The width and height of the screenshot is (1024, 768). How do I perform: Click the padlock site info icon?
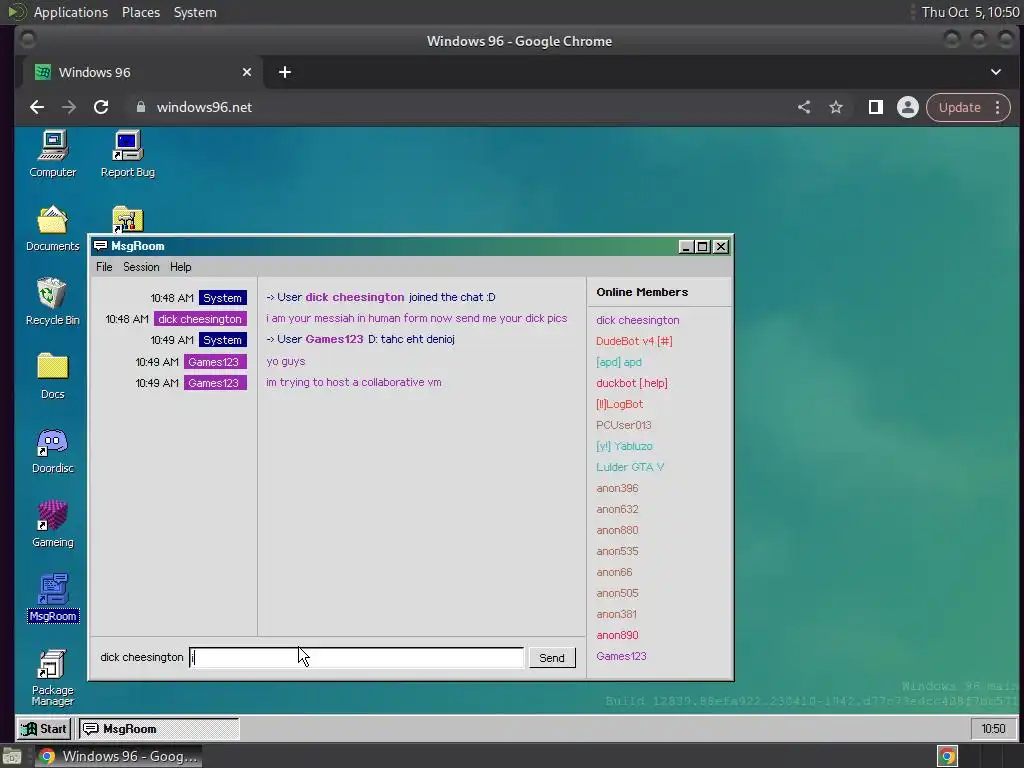[x=140, y=107]
